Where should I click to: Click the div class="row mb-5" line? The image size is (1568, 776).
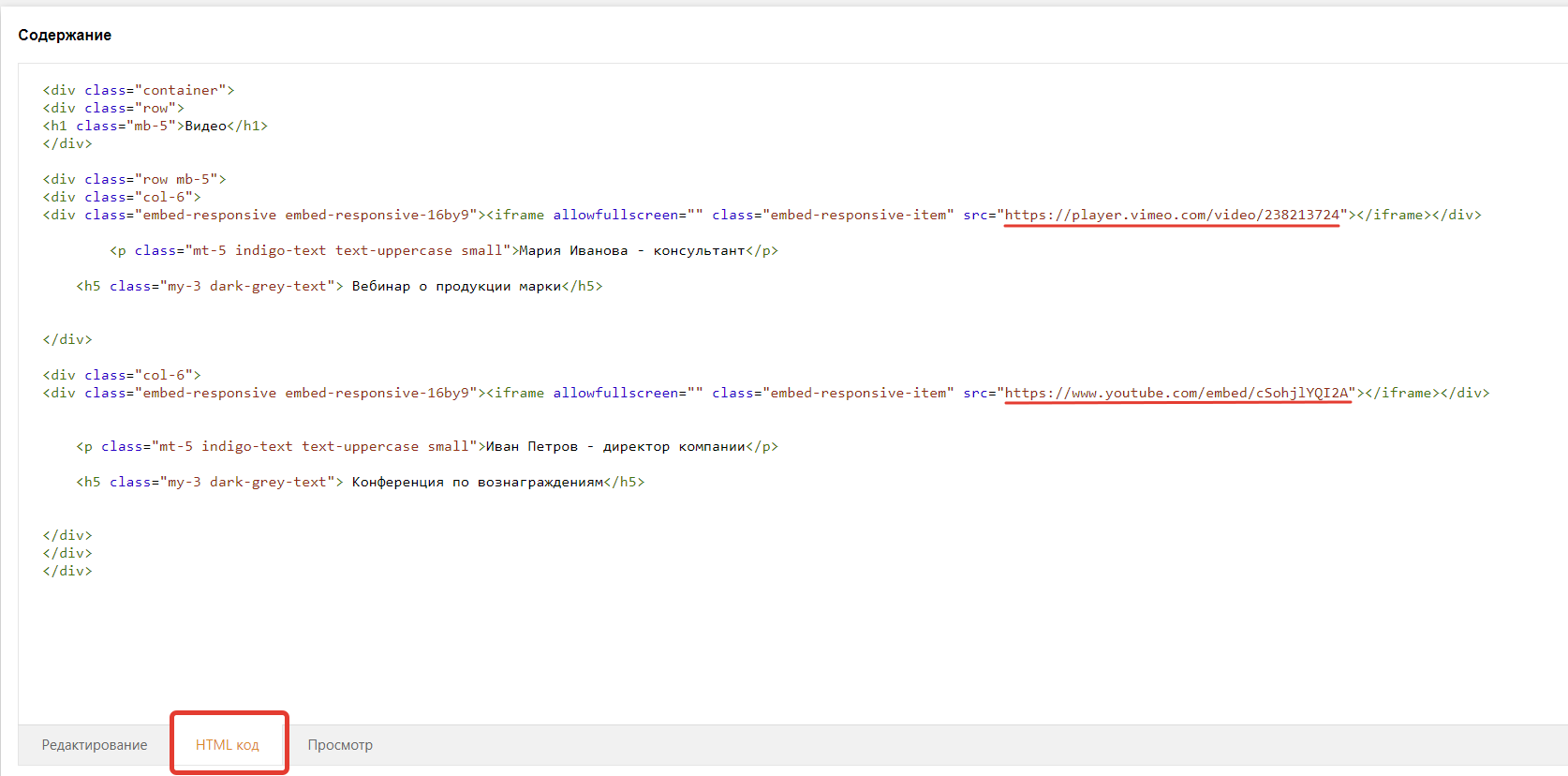[x=135, y=179]
